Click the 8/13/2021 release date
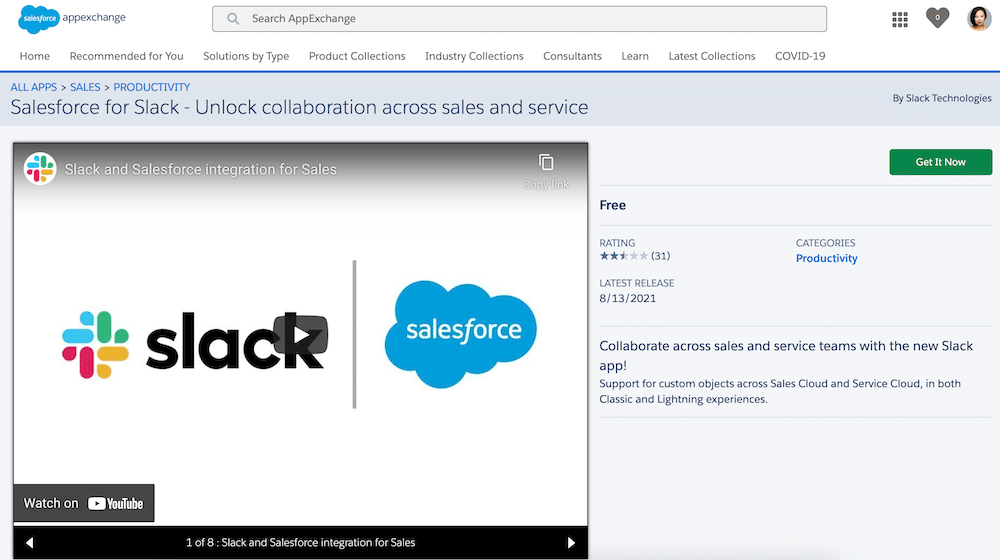The width and height of the screenshot is (1000, 560). tap(627, 298)
